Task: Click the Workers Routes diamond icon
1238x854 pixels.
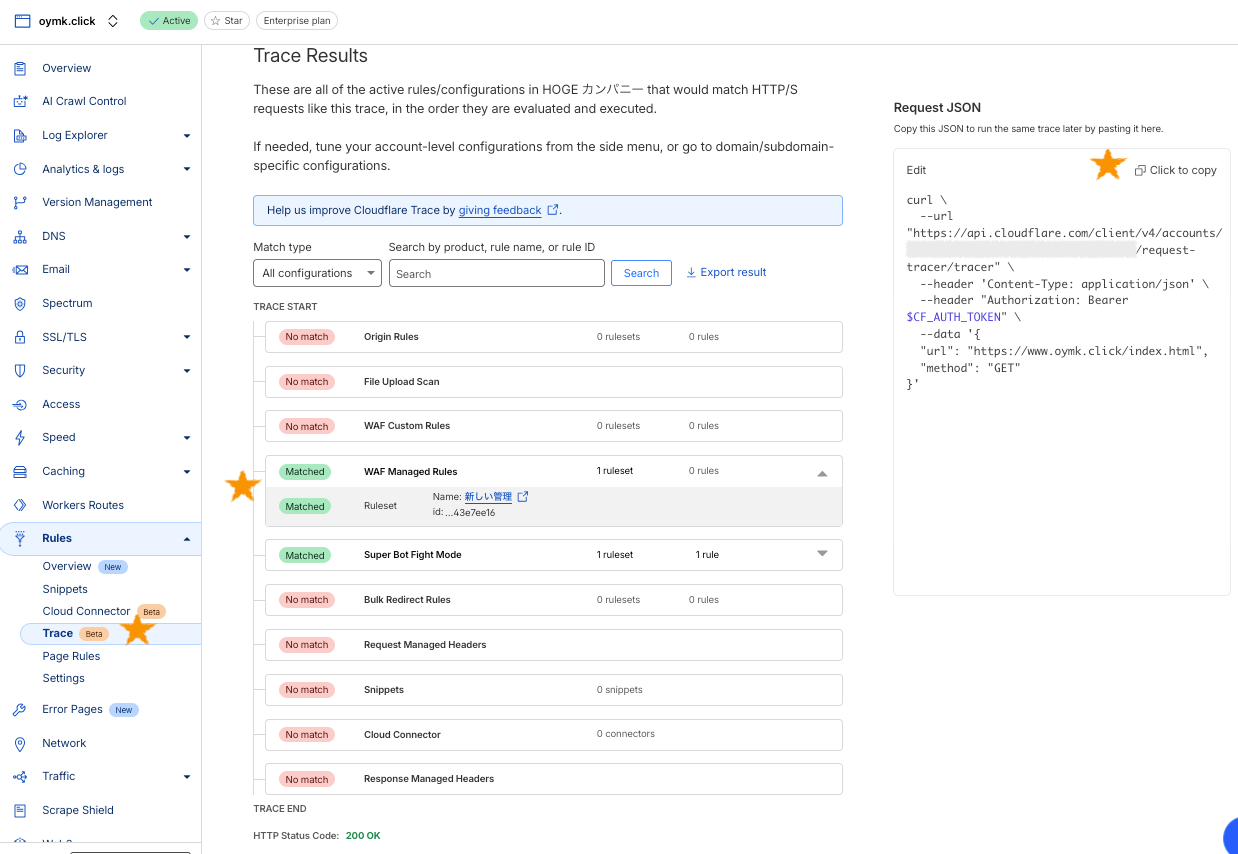Action: click(20, 505)
